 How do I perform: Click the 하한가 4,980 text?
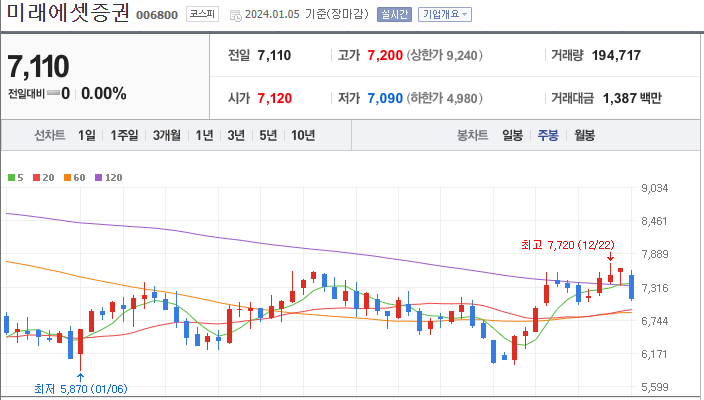click(x=444, y=98)
